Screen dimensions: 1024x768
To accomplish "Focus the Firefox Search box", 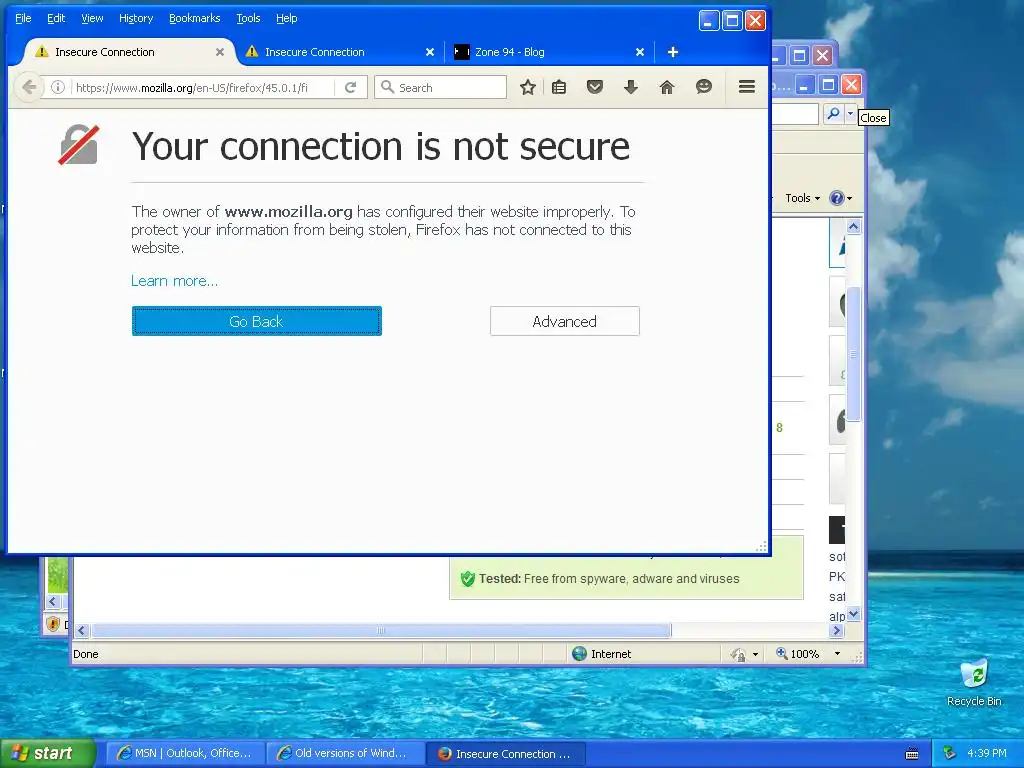I will click(440, 88).
